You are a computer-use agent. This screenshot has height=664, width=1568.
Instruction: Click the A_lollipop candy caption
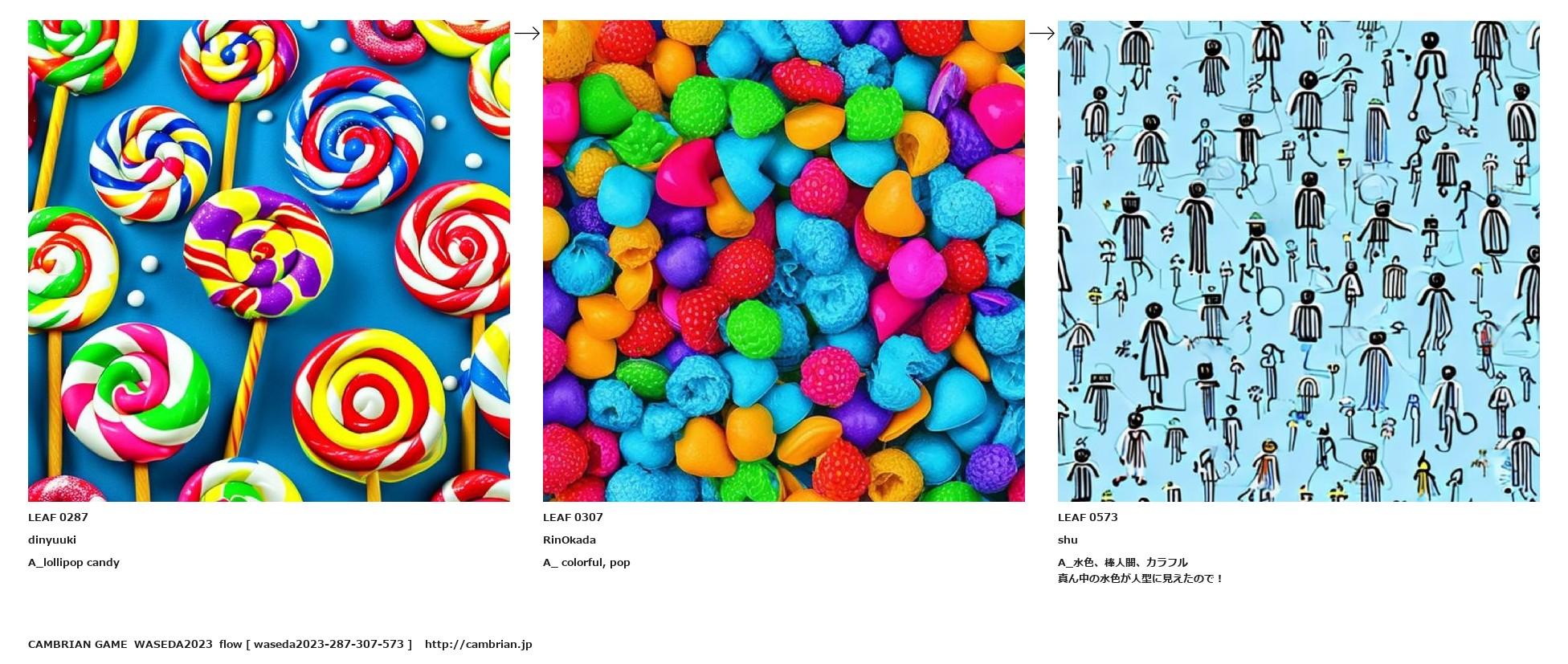tap(74, 562)
